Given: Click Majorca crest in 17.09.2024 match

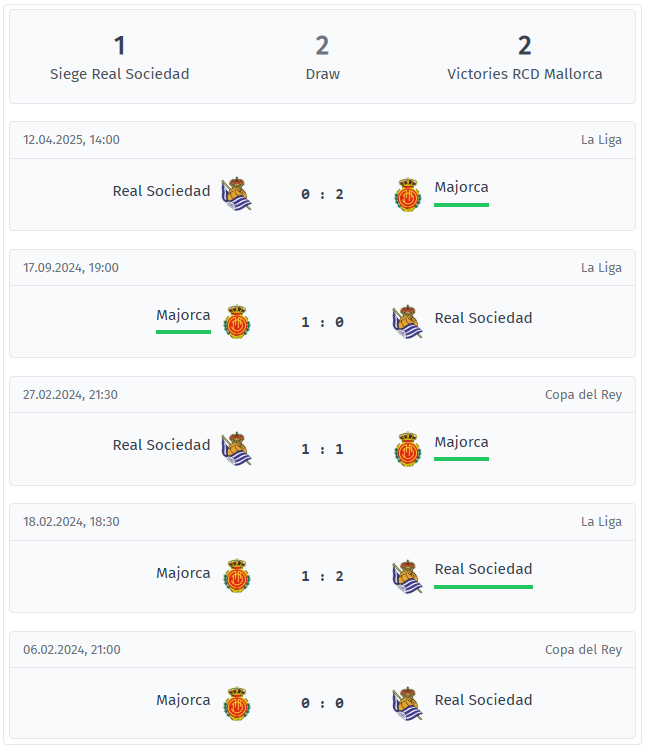Looking at the screenshot, I should [237, 322].
